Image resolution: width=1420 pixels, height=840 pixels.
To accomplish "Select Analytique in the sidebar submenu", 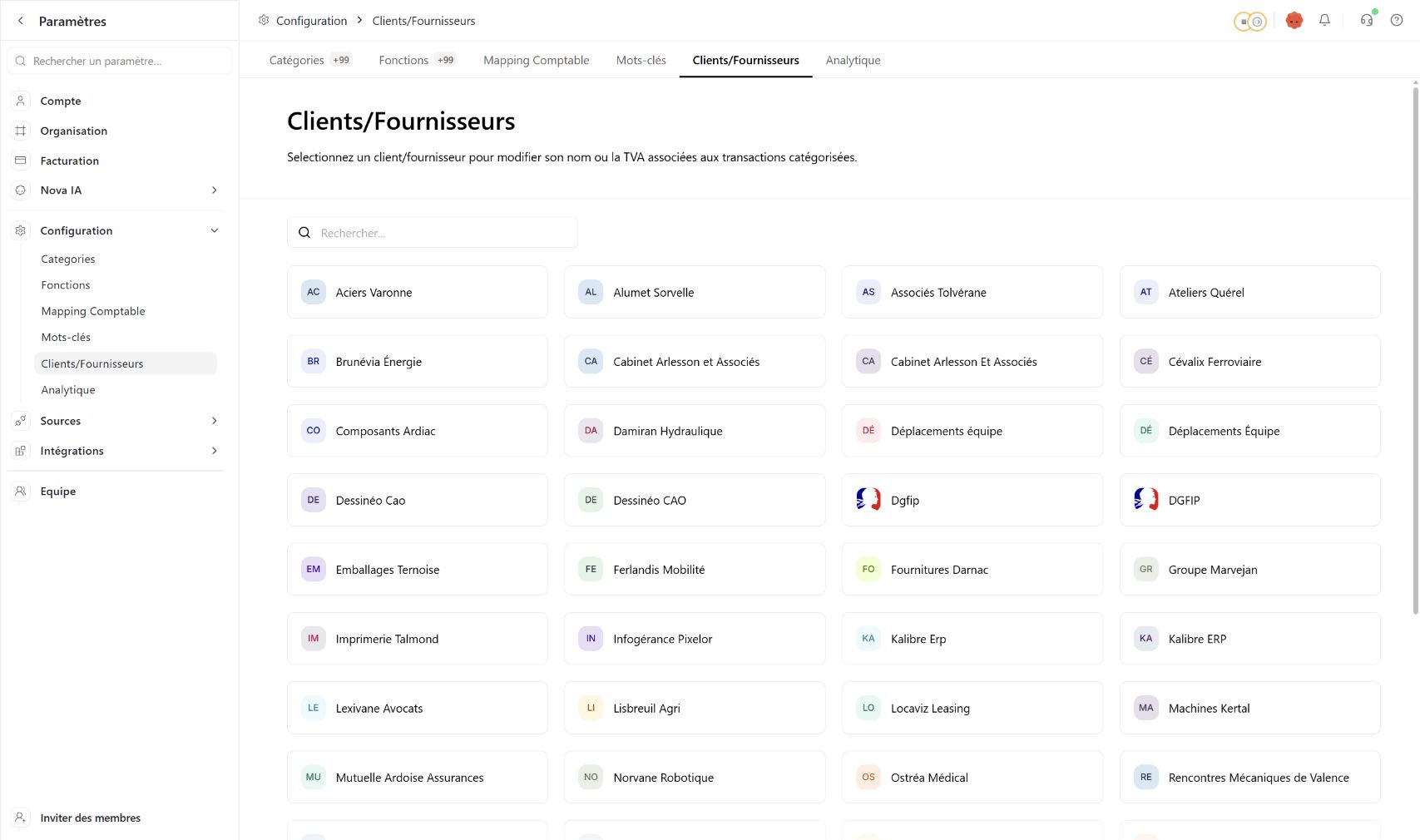I will pyautogui.click(x=126, y=389).
